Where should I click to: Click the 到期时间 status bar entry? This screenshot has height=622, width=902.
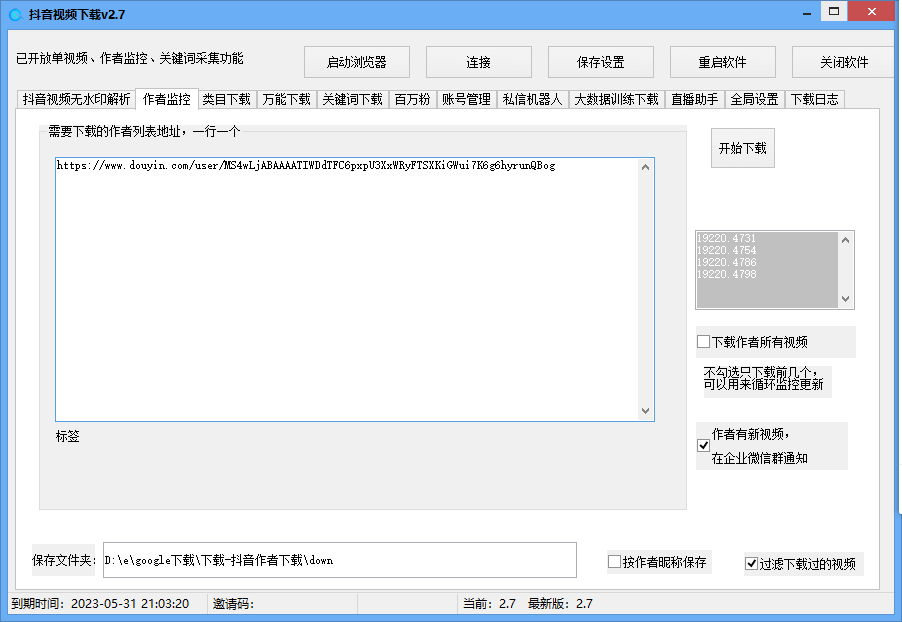point(100,604)
